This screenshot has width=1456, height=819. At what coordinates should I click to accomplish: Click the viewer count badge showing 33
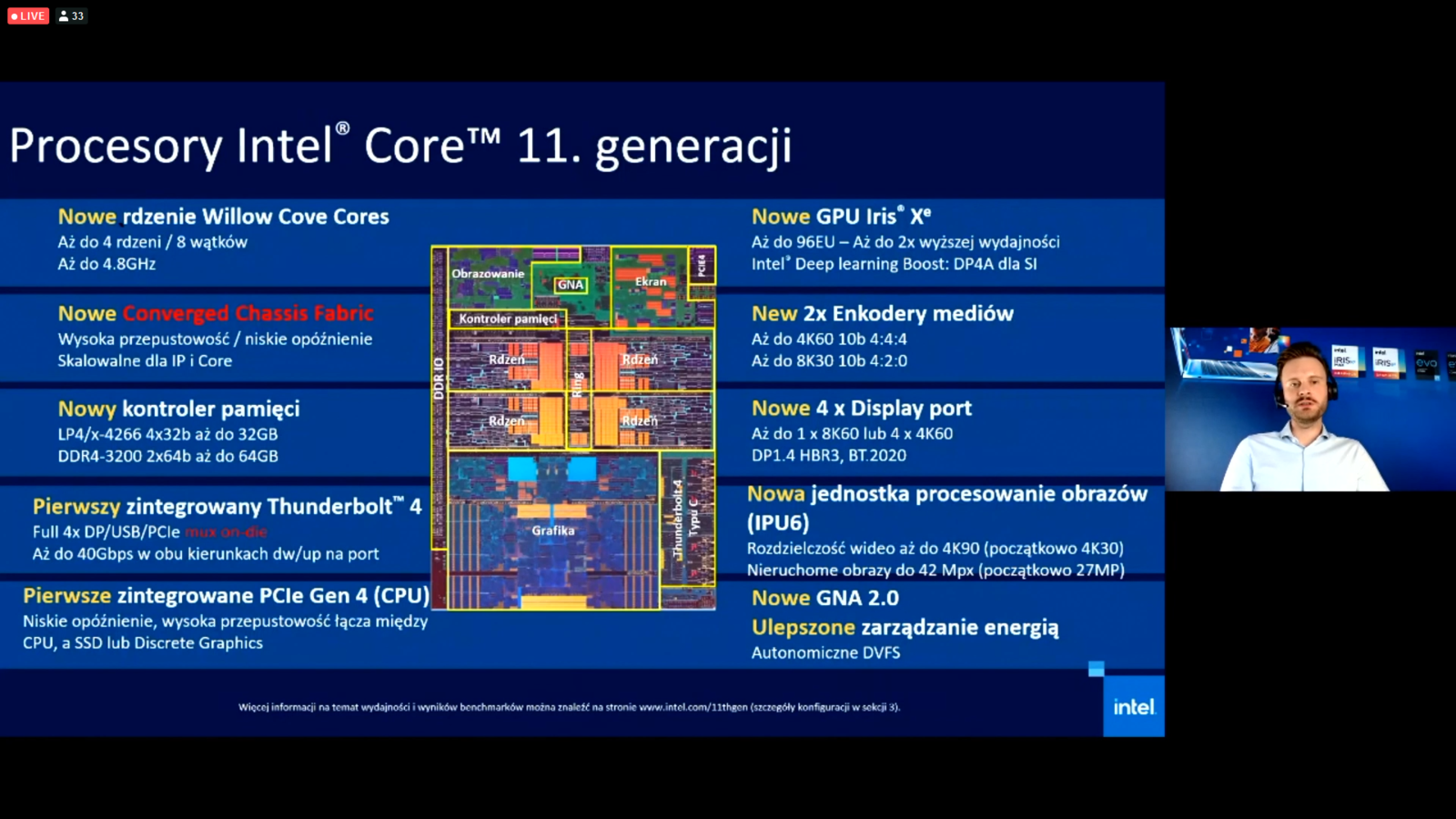[x=70, y=15]
